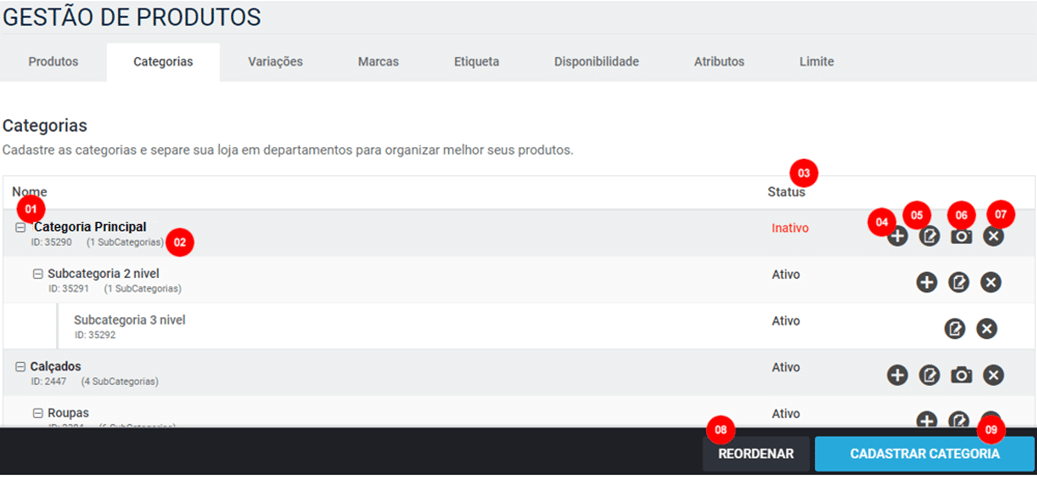This screenshot has height=477, width=1037.
Task: Collapse the Calçados tree node
Action: (21, 367)
